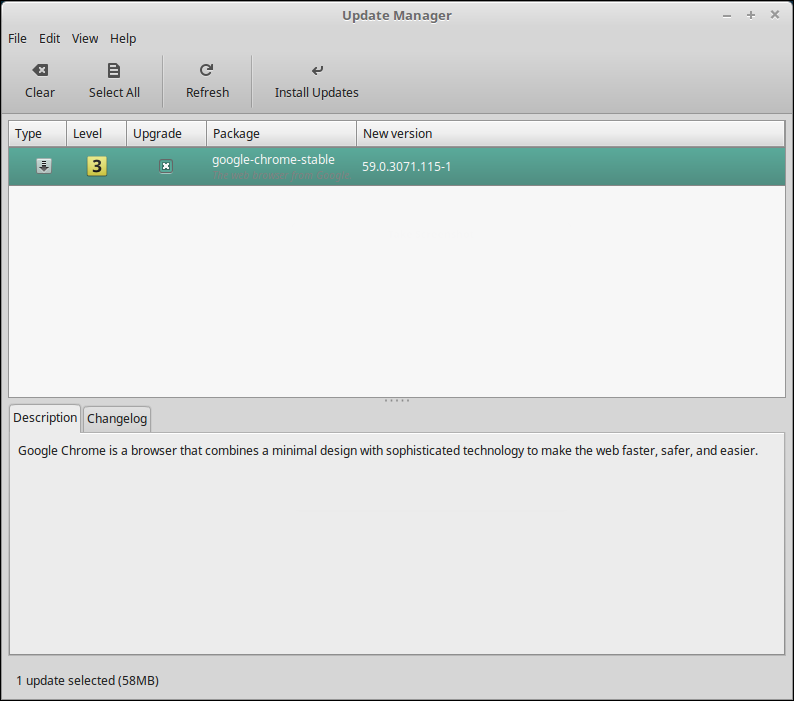This screenshot has height=701, width=794.
Task: Uncheck the google-chrome-stable upgrade checkbox
Action: 166,166
